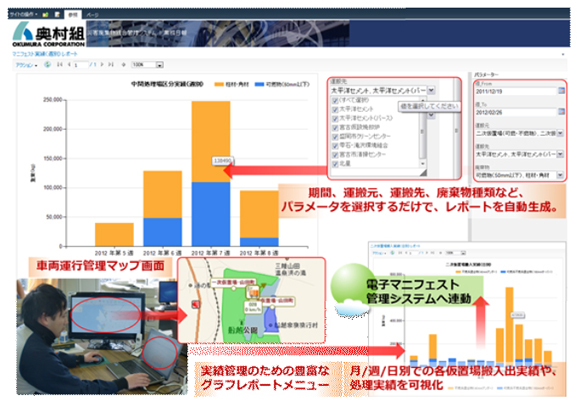
Task: Click dropdown arrow under the tooltip
Action: pos(431,115)
